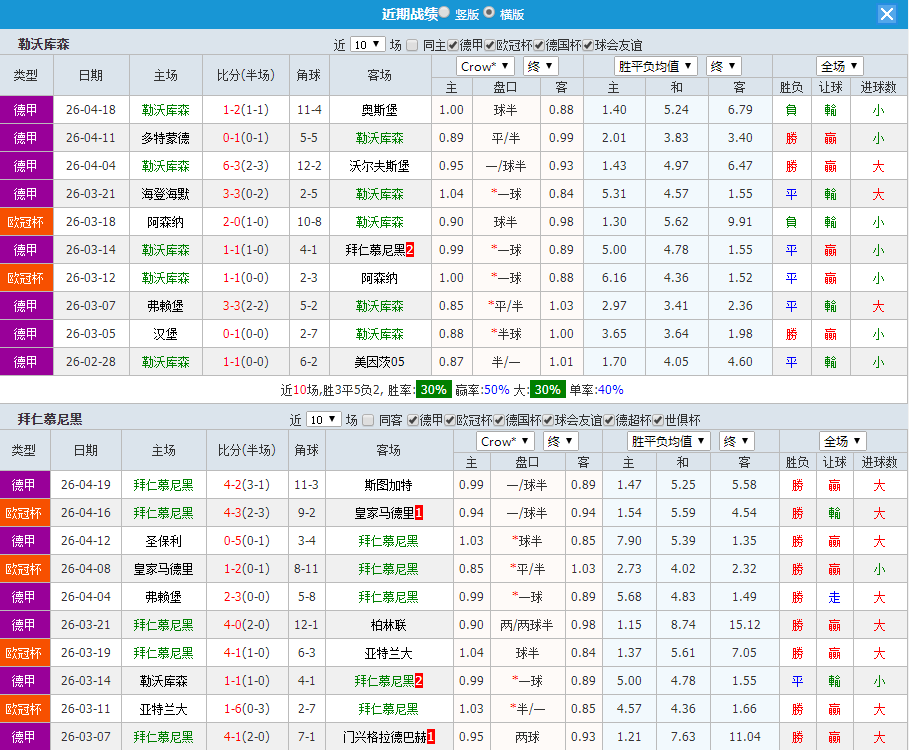Open the Crow* bookmaker dropdown

pyautogui.click(x=485, y=66)
